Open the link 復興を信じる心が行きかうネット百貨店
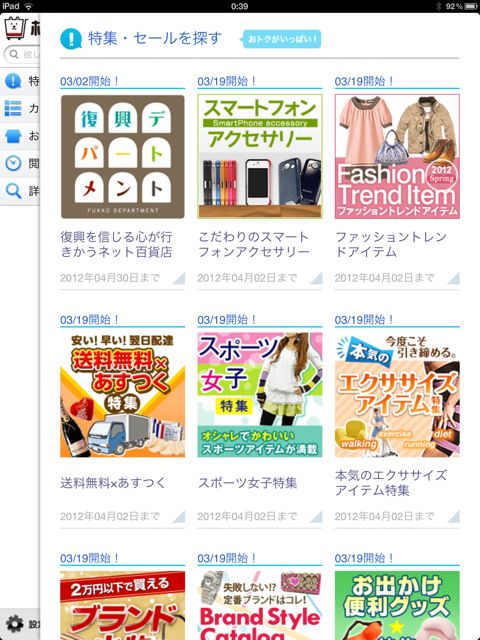The image size is (480, 640). tap(116, 244)
